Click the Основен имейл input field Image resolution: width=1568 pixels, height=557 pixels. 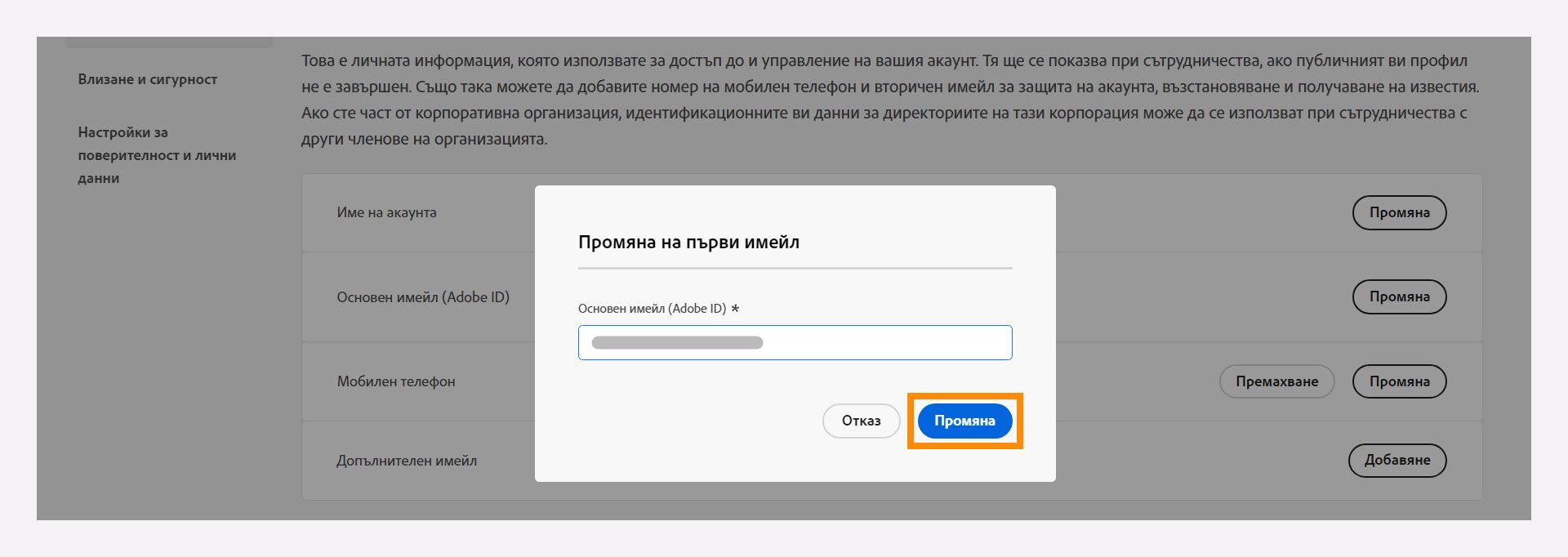(795, 342)
